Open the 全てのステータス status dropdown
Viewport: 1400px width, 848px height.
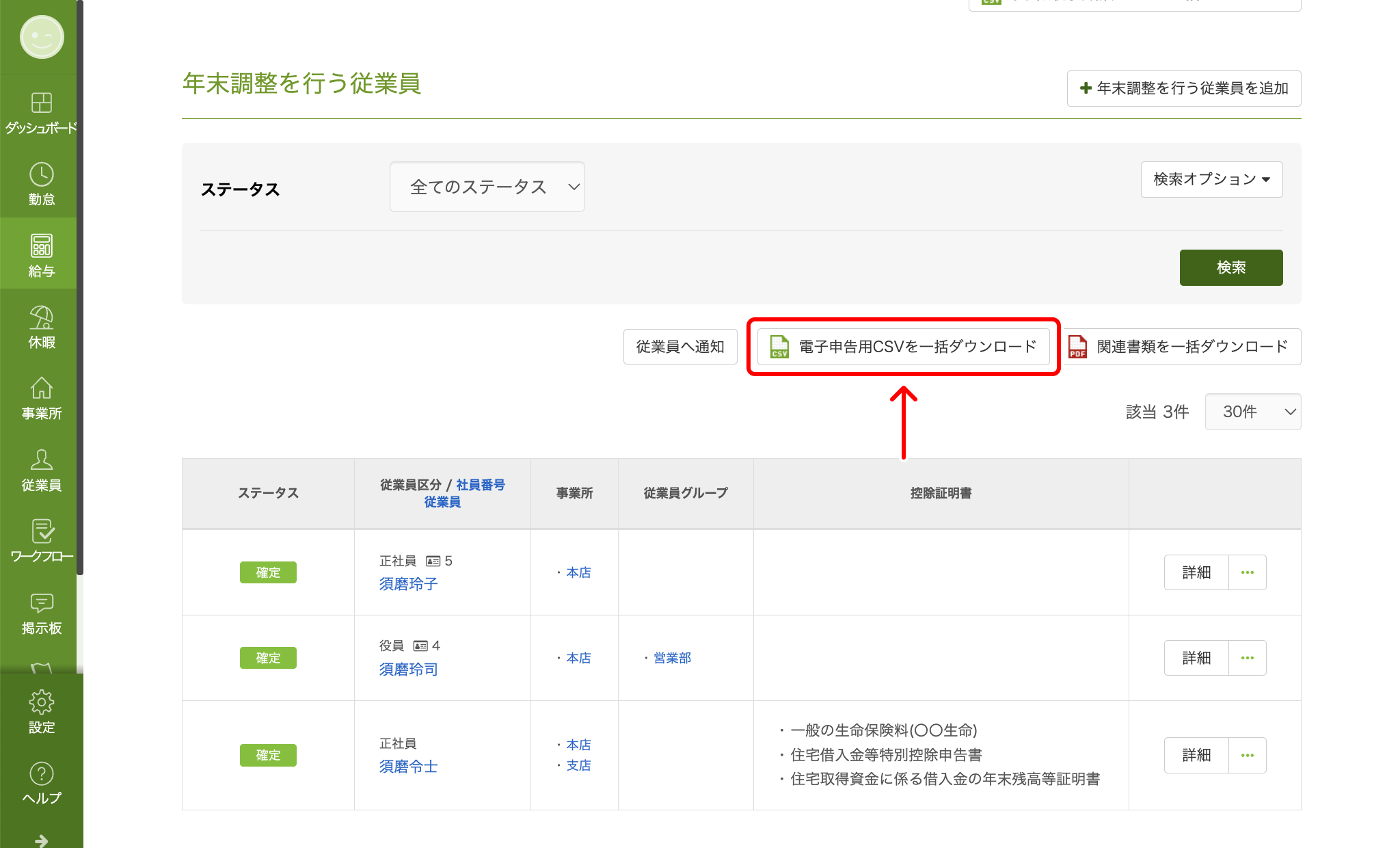487,187
